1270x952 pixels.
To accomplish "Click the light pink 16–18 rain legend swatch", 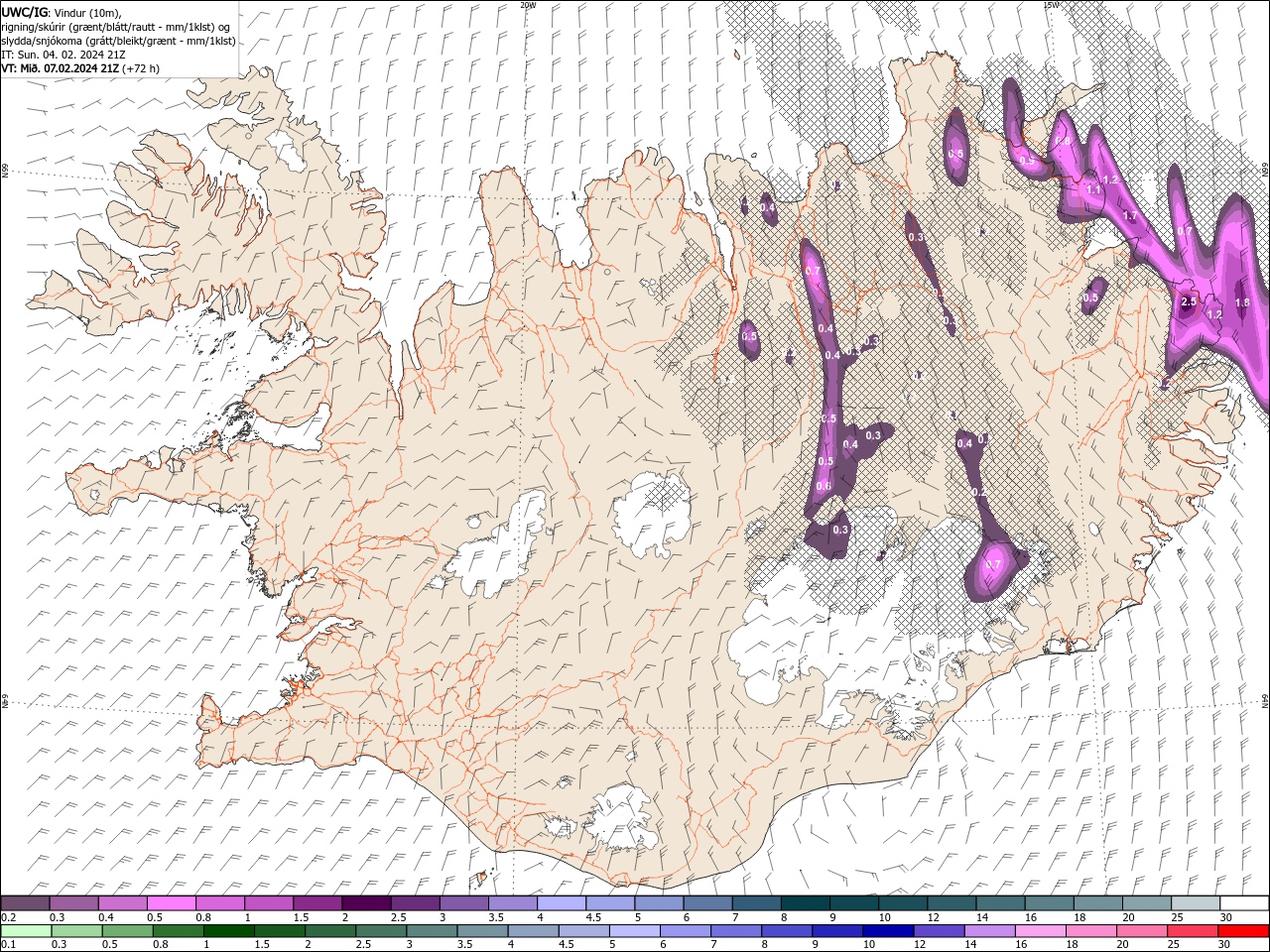I will tap(1041, 931).
